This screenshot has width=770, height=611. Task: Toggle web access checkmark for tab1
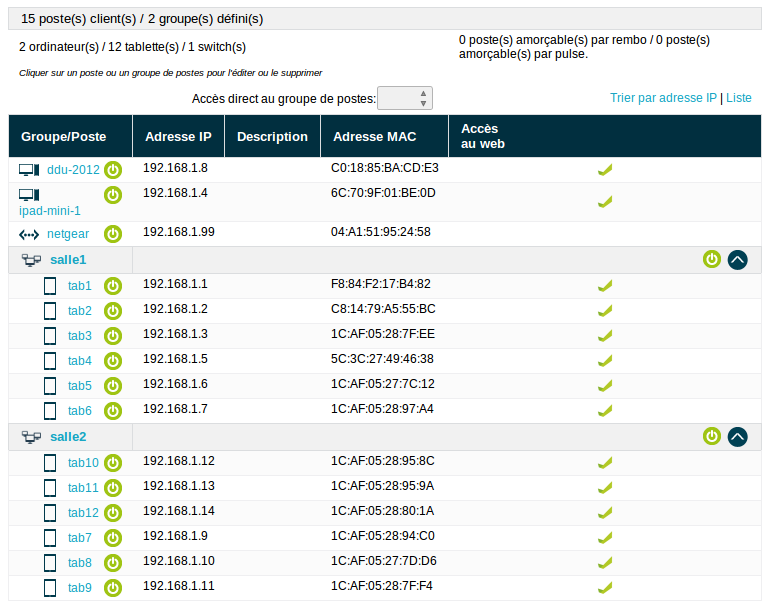(605, 286)
